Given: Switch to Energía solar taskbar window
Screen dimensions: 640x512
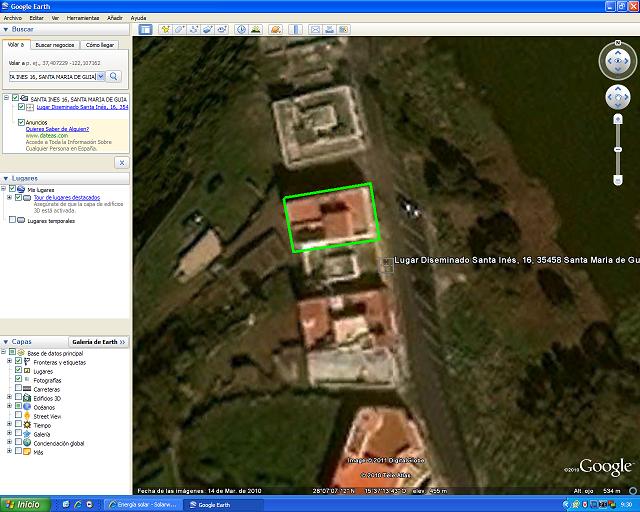Looking at the screenshot, I should (x=143, y=505).
